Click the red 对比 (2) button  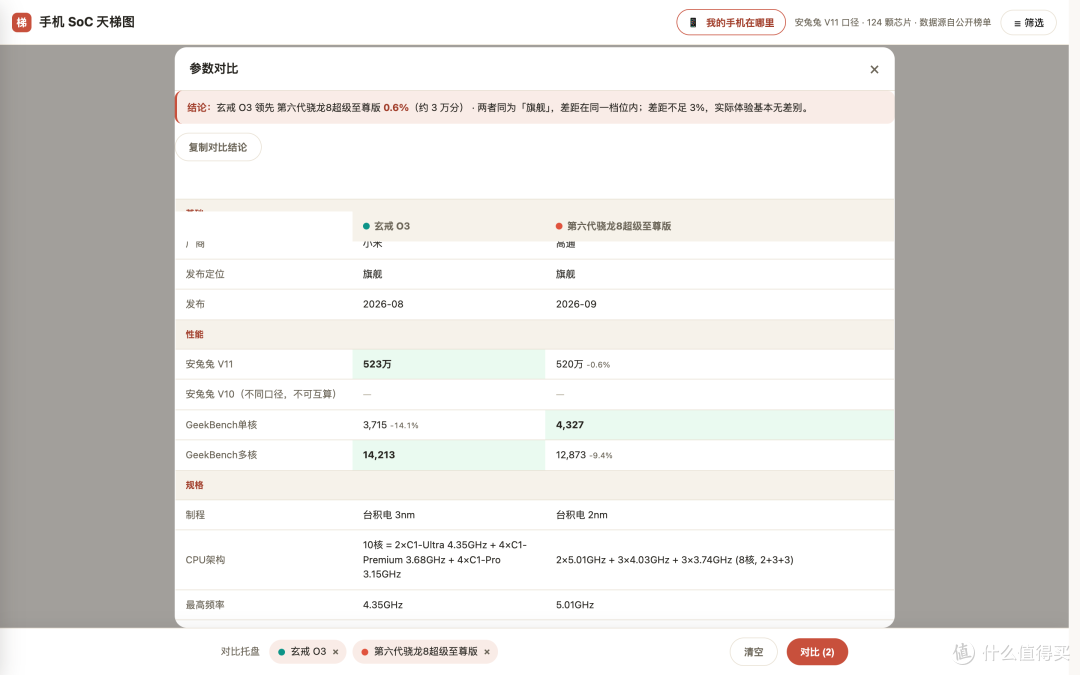817,652
